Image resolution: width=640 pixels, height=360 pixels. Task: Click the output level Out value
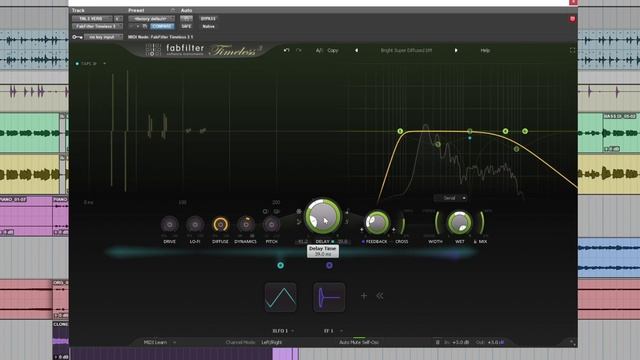pos(496,342)
